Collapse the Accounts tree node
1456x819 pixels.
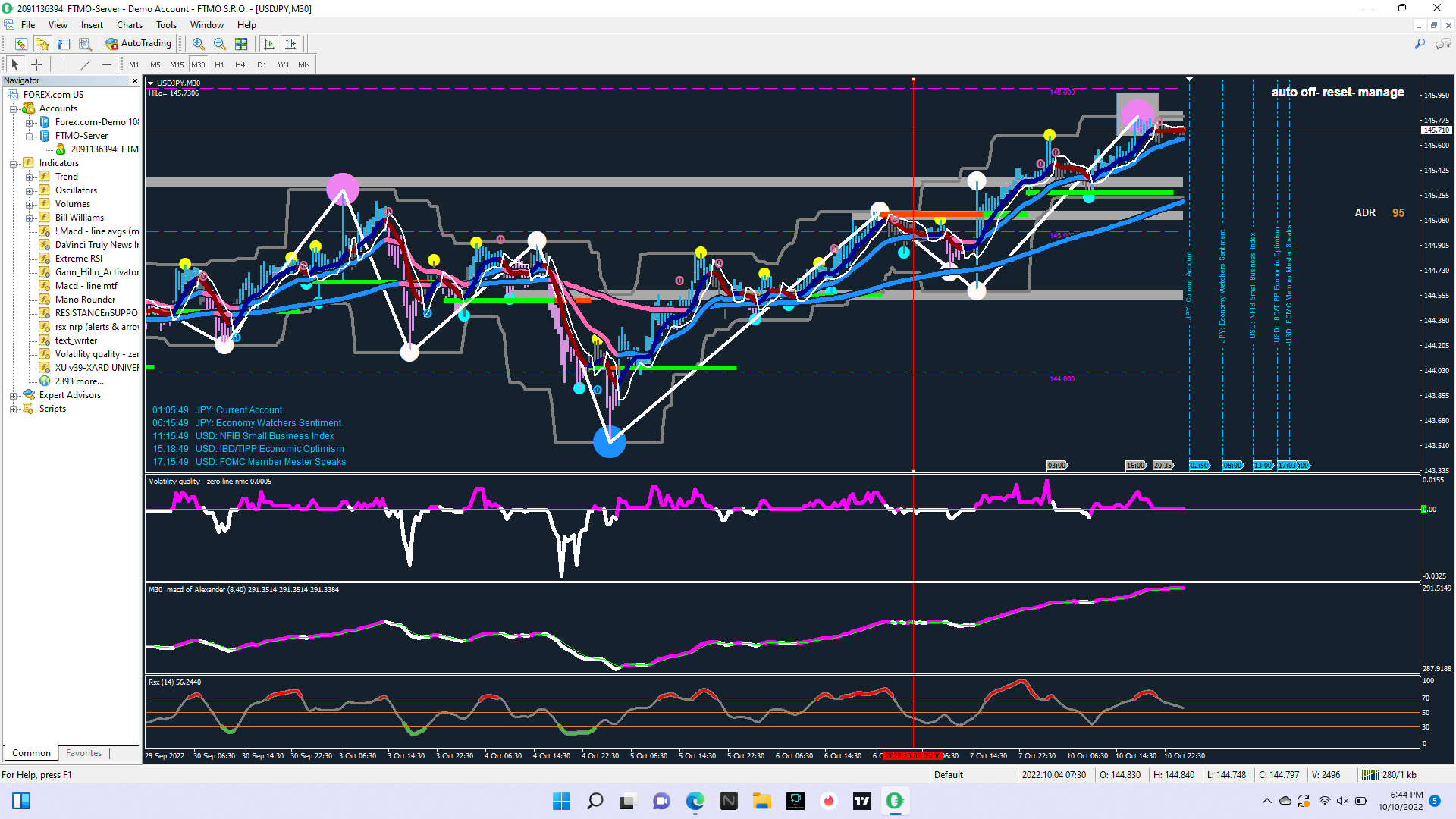tap(13, 108)
